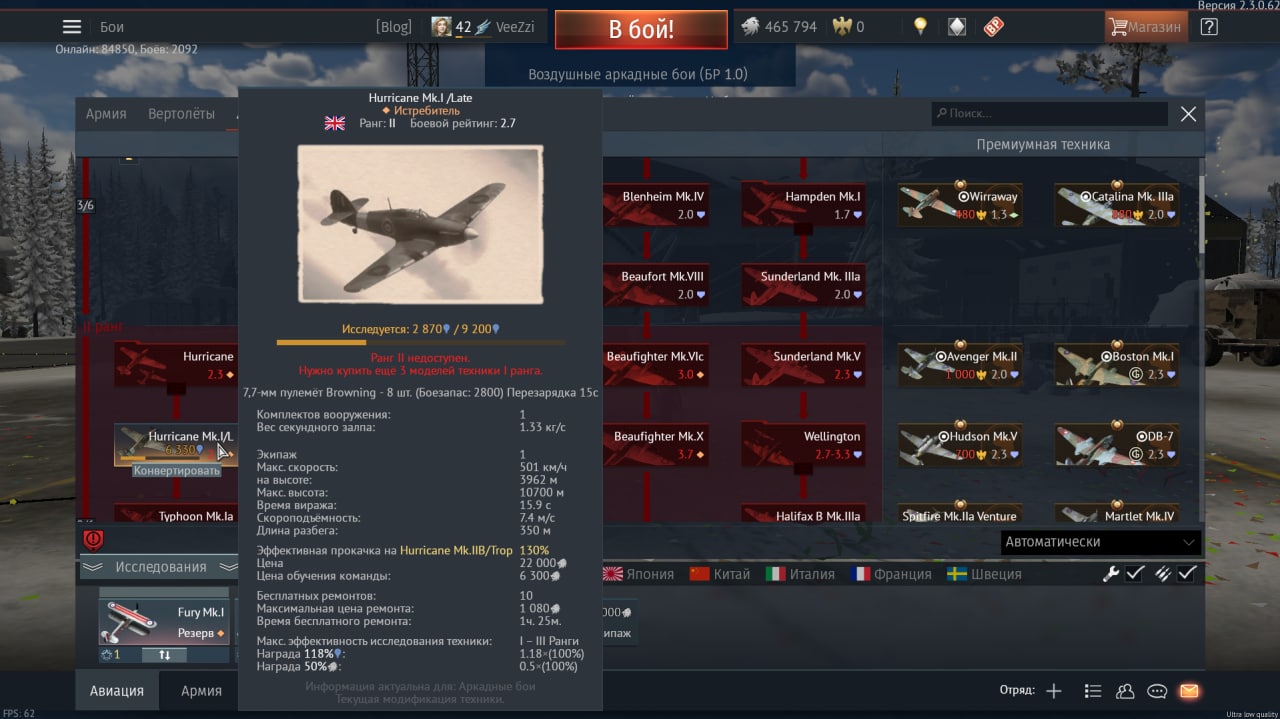
Task: Click Конвертировать under Hurricane Mk.I/L
Action: pyautogui.click(x=177, y=470)
